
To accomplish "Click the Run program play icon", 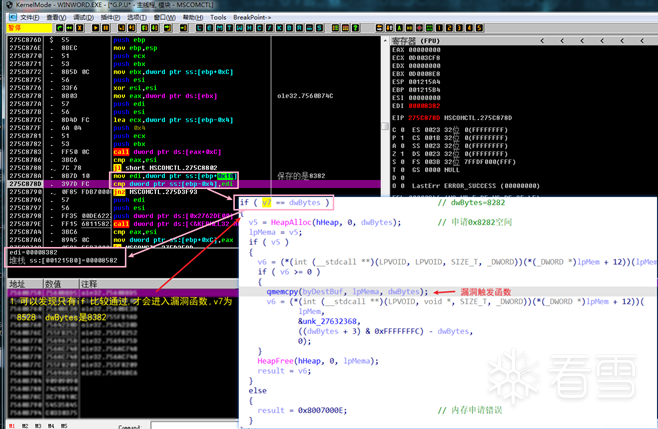I will 96,28.
